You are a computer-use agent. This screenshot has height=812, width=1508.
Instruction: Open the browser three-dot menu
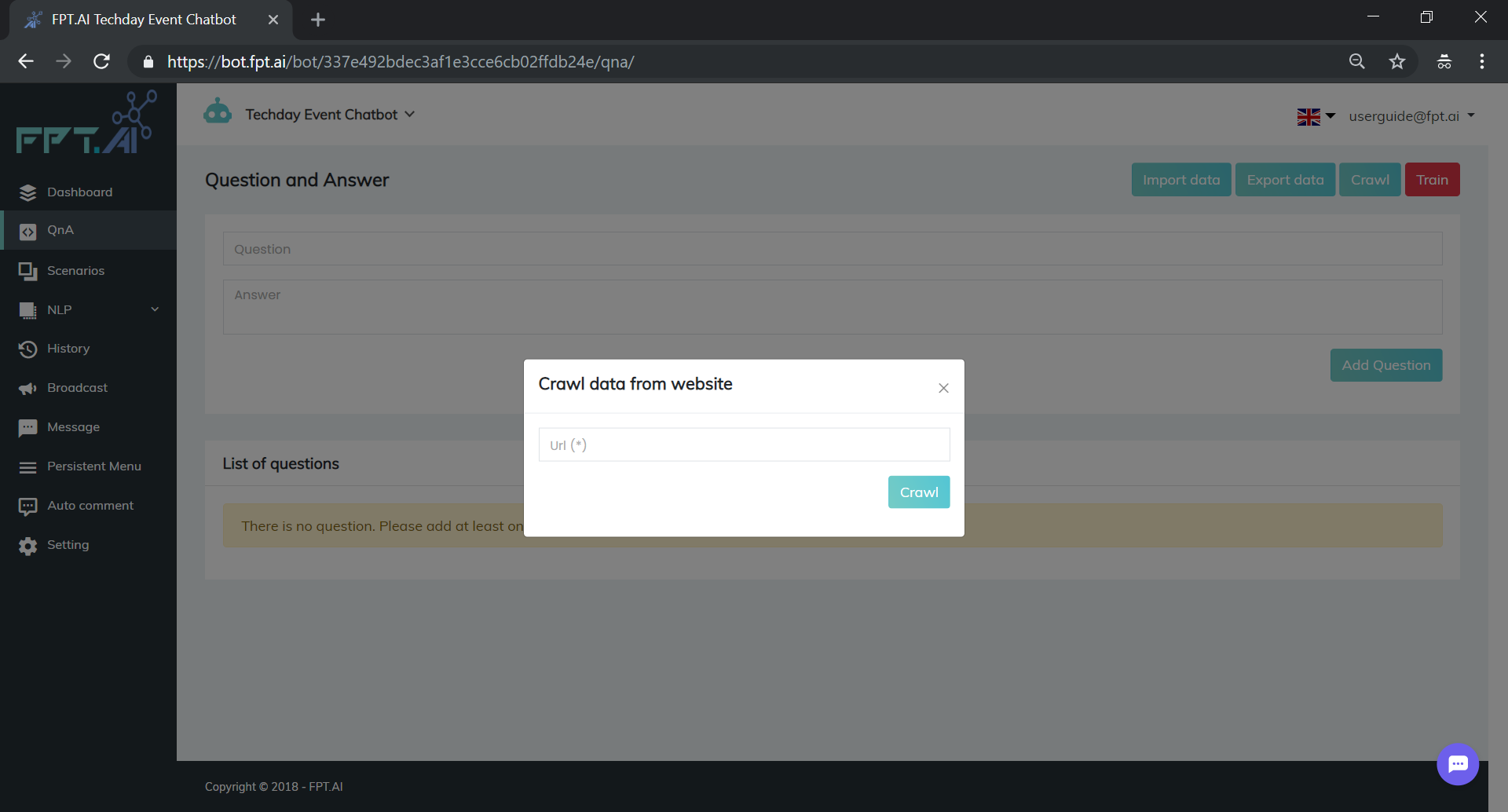click(x=1481, y=61)
